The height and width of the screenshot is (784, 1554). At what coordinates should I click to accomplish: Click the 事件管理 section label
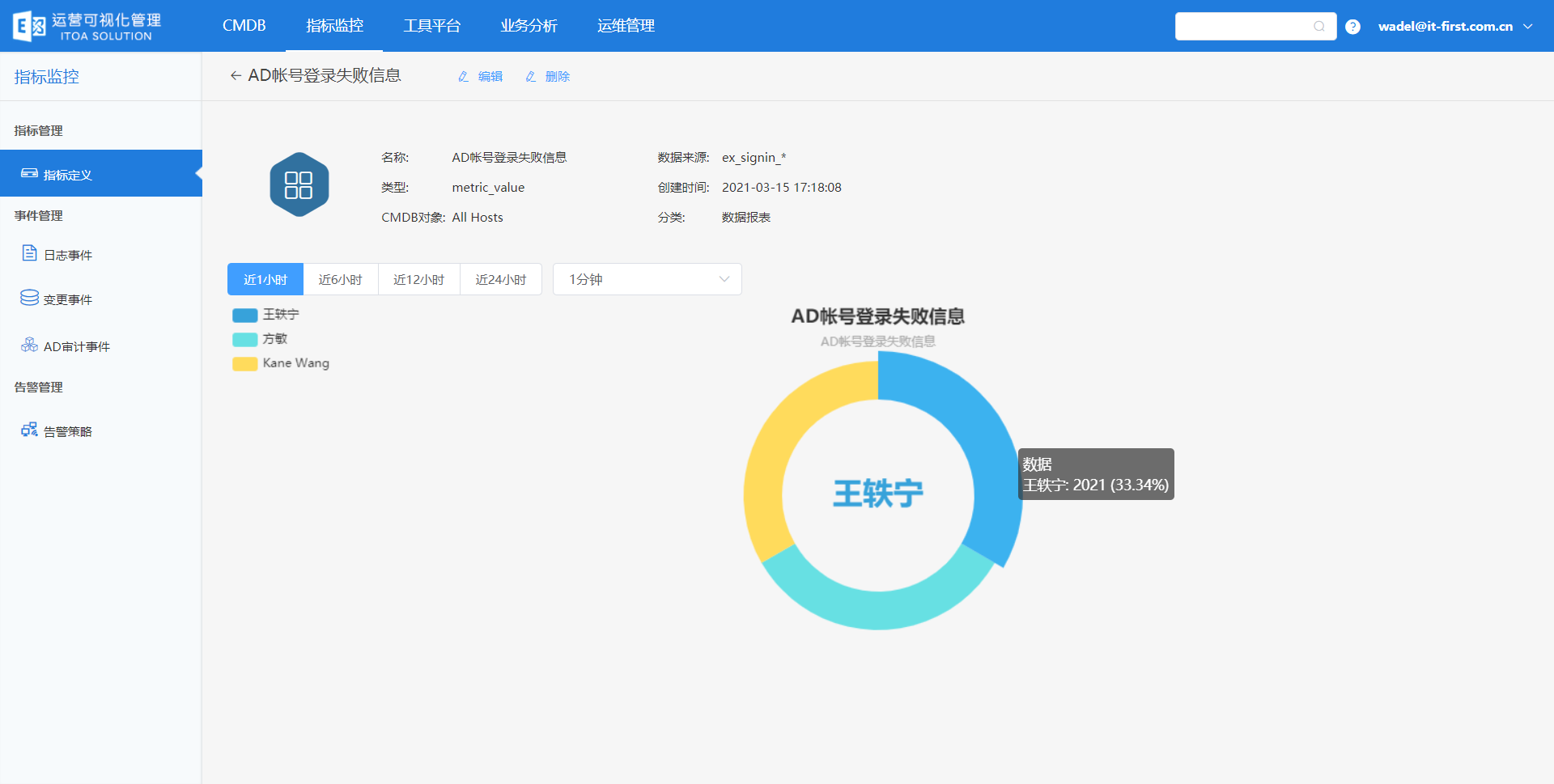[39, 215]
